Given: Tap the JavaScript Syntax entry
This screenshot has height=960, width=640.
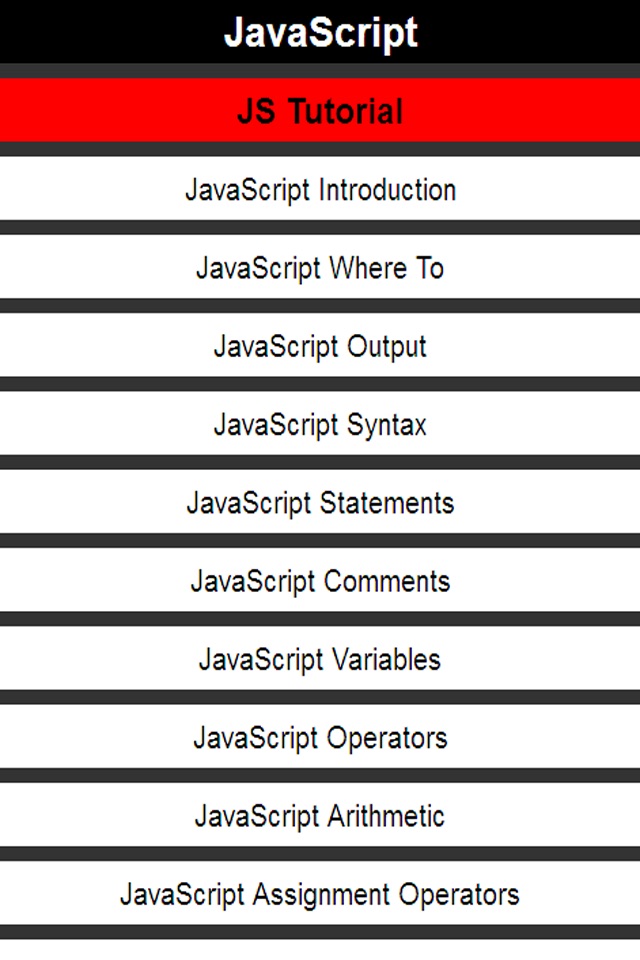Looking at the screenshot, I should click(x=320, y=425).
